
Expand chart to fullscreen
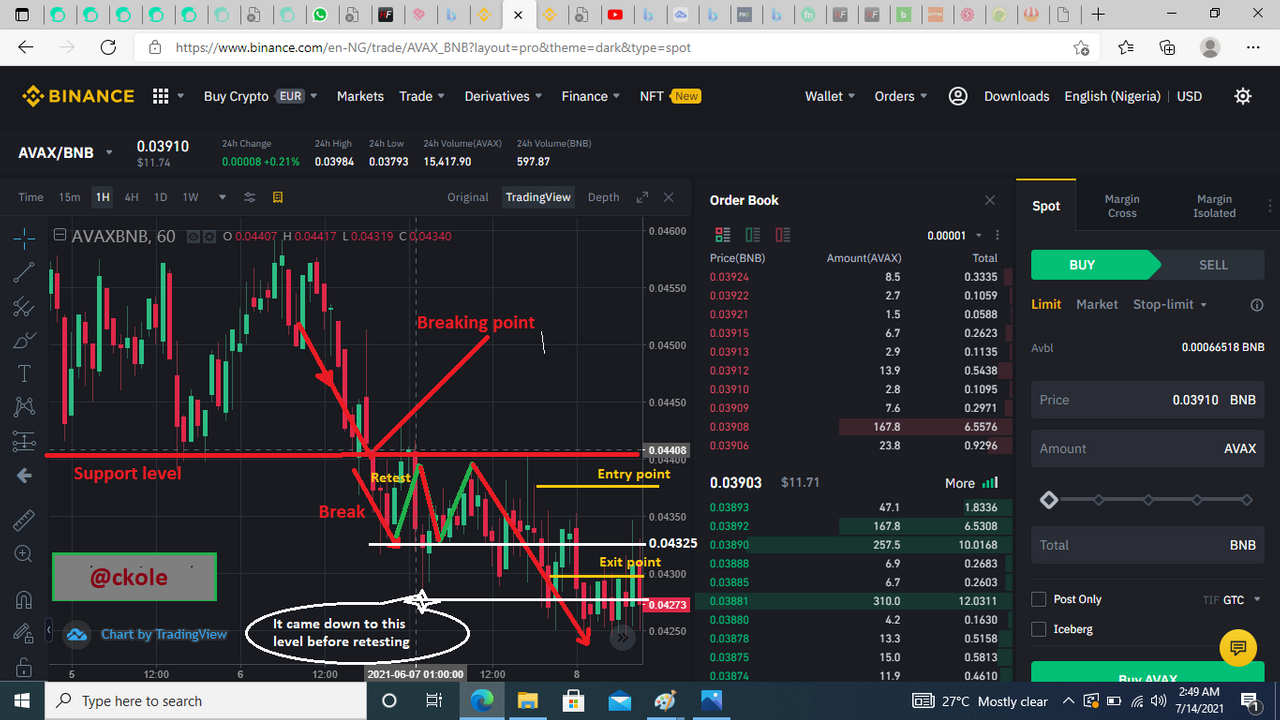click(x=642, y=197)
